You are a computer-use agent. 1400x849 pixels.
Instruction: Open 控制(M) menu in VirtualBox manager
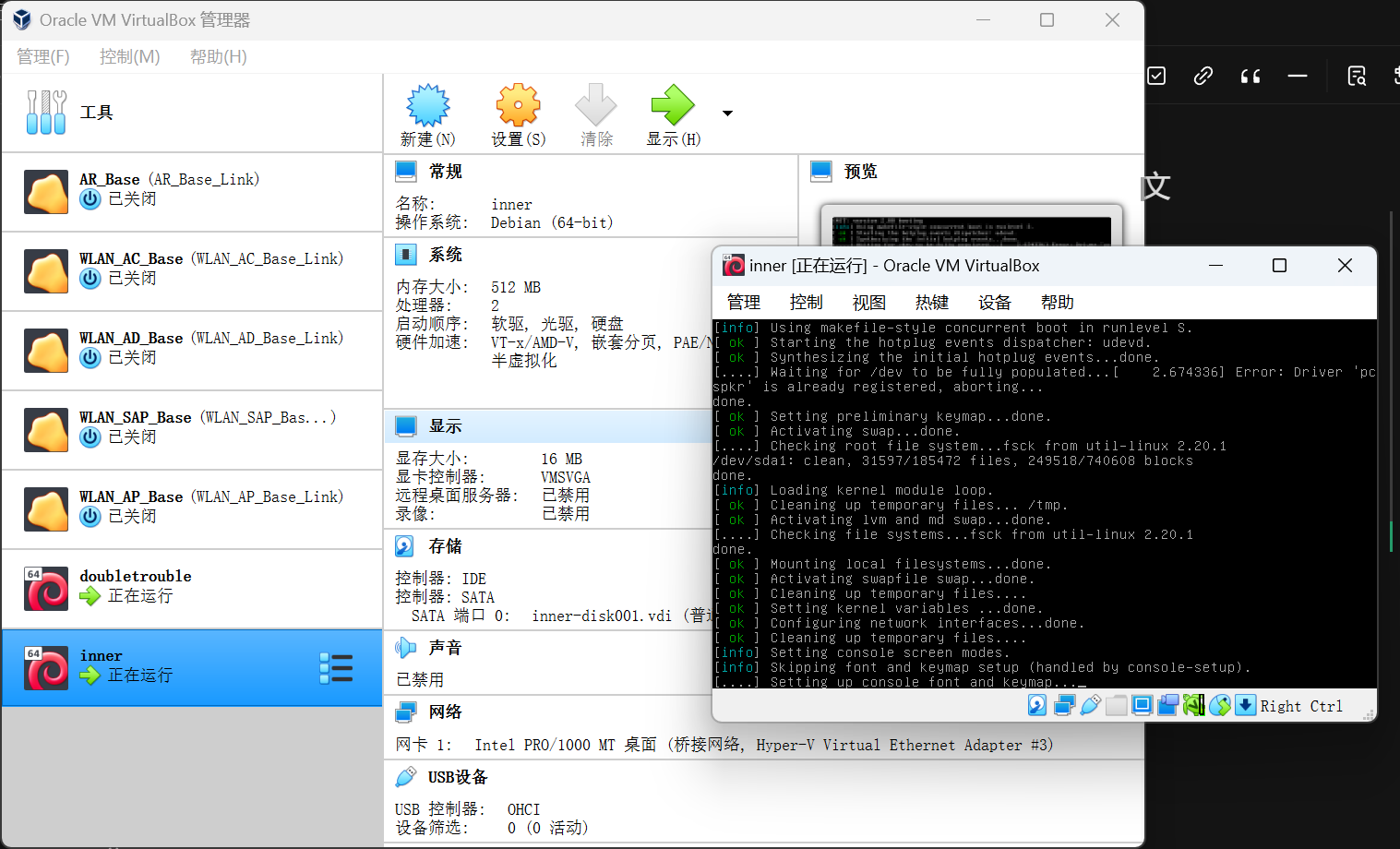pyautogui.click(x=130, y=57)
